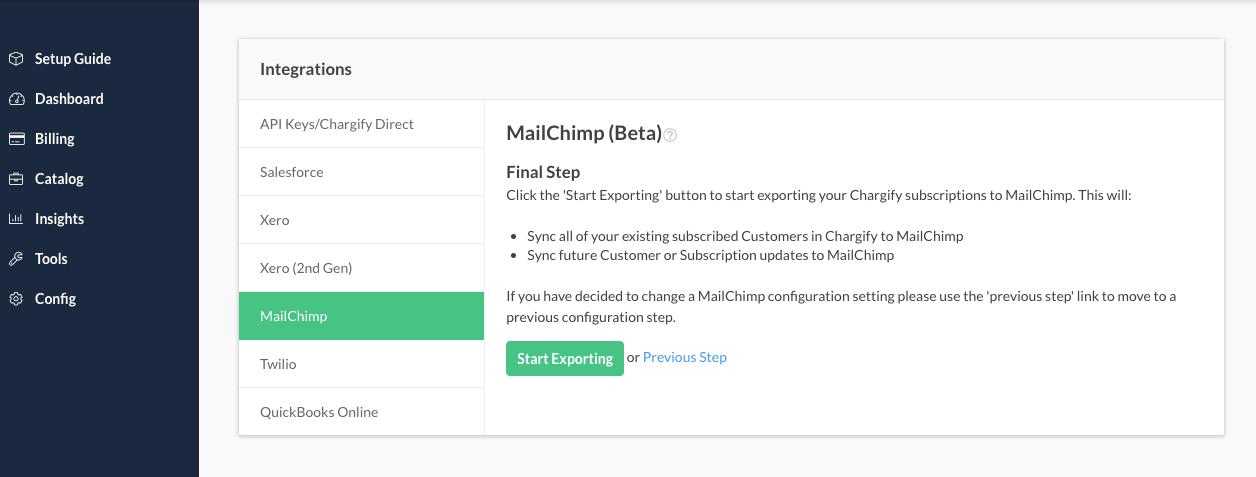Navigate to the Catalog text label
The image size is (1256, 477).
[59, 179]
